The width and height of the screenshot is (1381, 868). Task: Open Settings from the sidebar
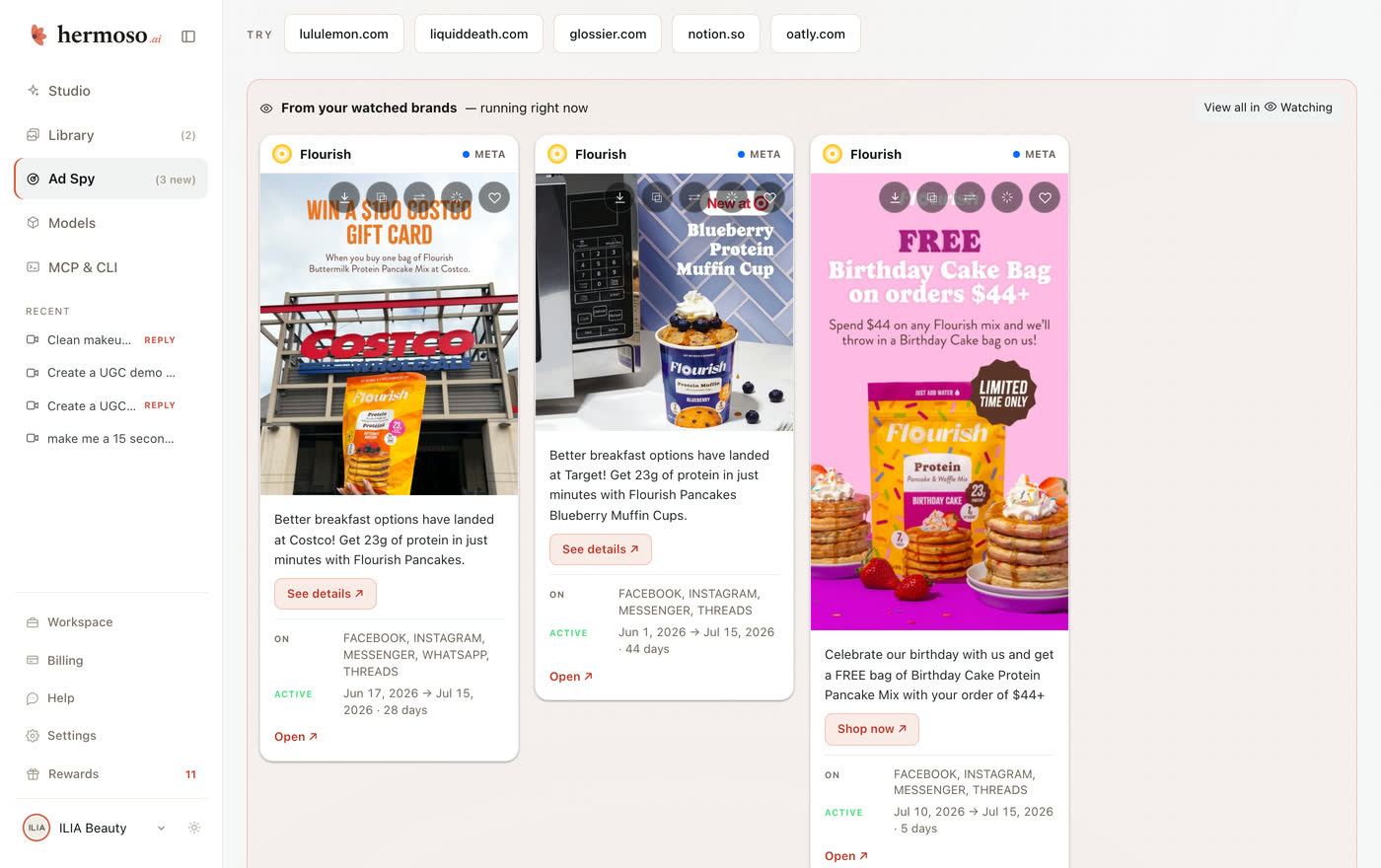110,736
